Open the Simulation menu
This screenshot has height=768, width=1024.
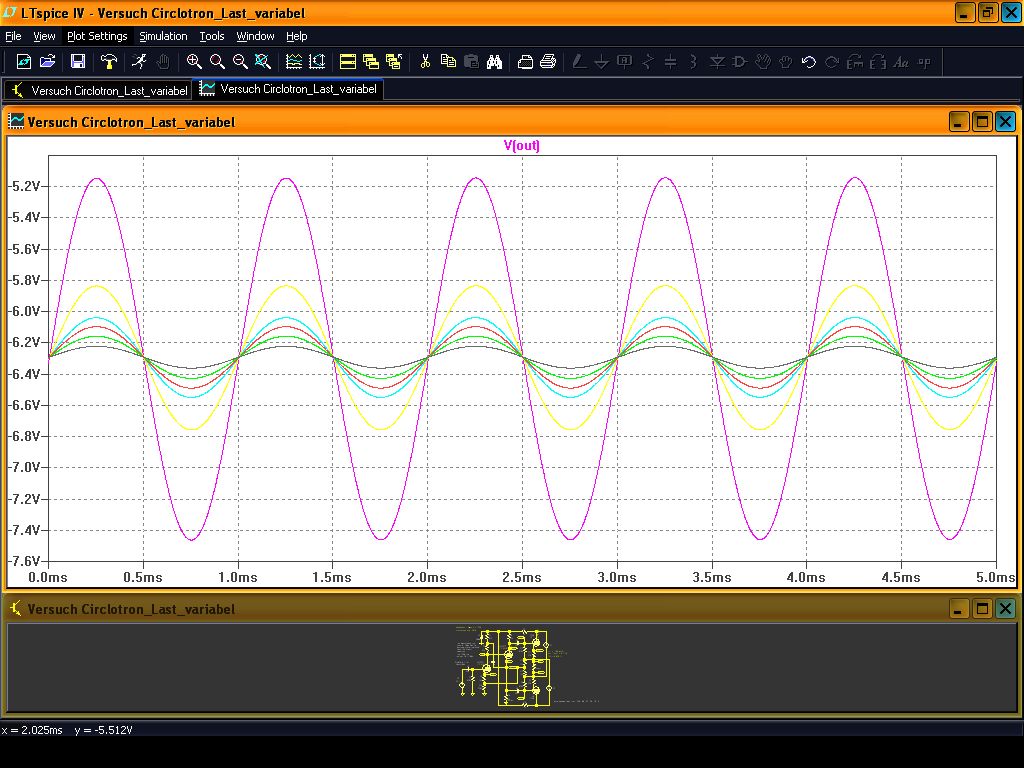tap(163, 36)
